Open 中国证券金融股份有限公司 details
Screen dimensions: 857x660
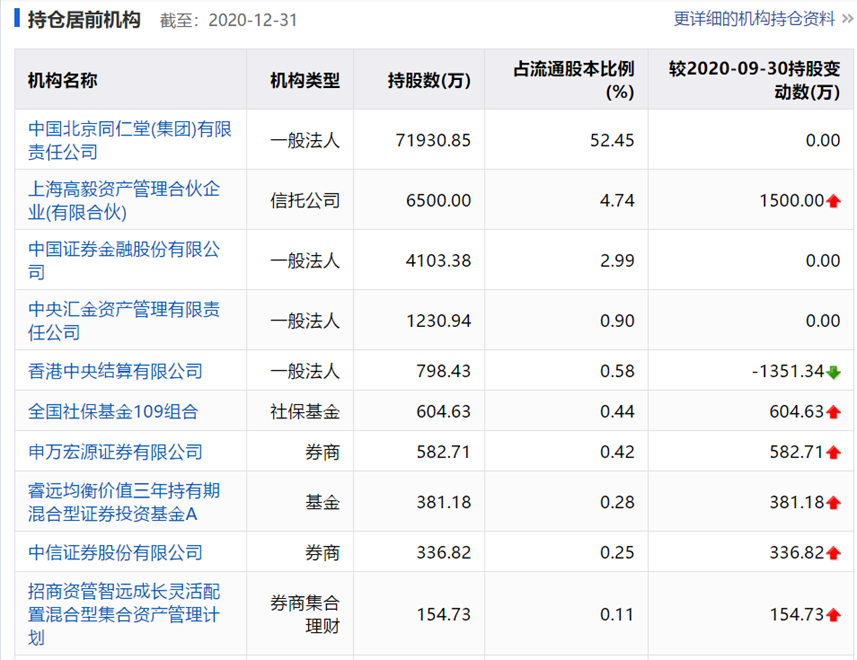(124, 260)
